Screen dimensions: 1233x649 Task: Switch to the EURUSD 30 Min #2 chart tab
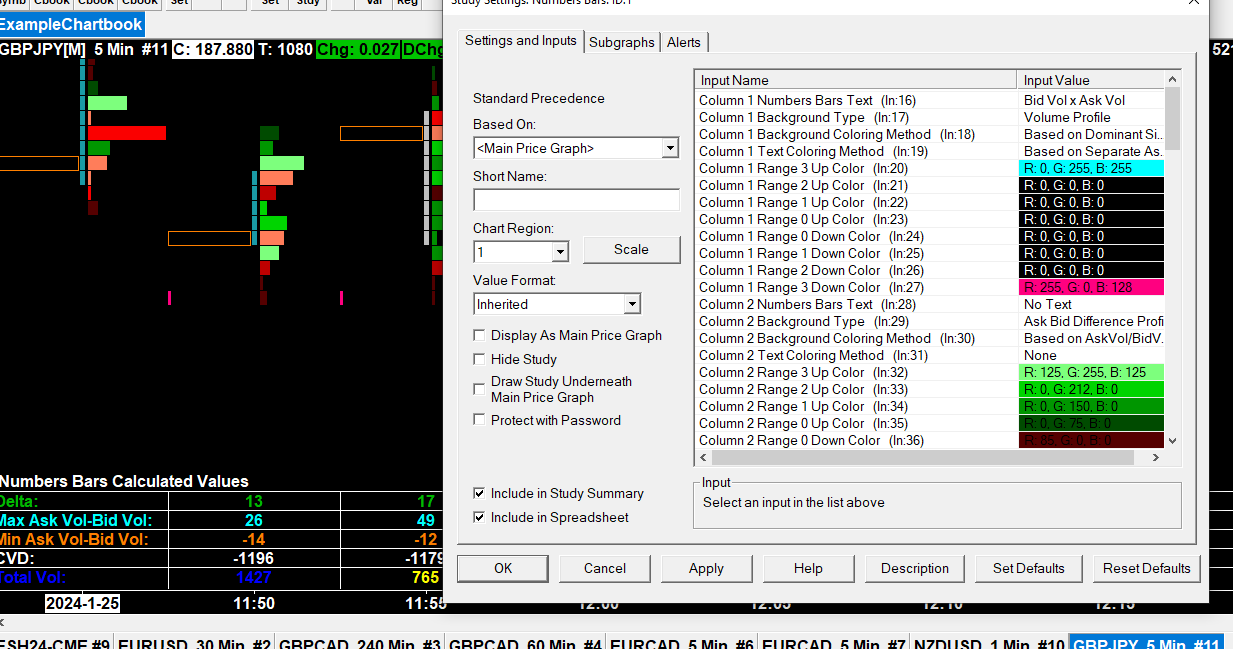[193, 641]
